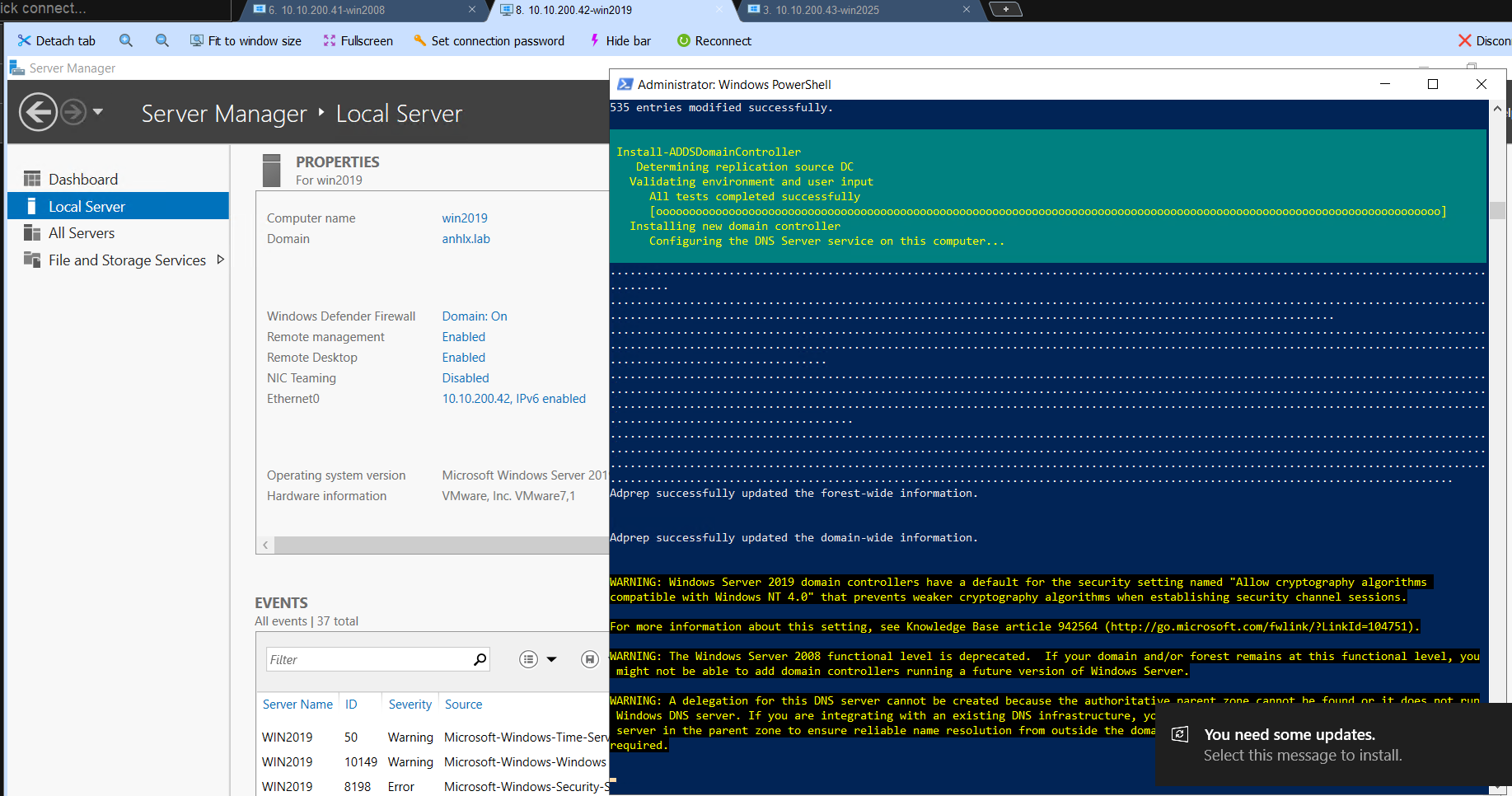Click the Reconnect button
Viewport: 1512px width, 796px height.
714,40
